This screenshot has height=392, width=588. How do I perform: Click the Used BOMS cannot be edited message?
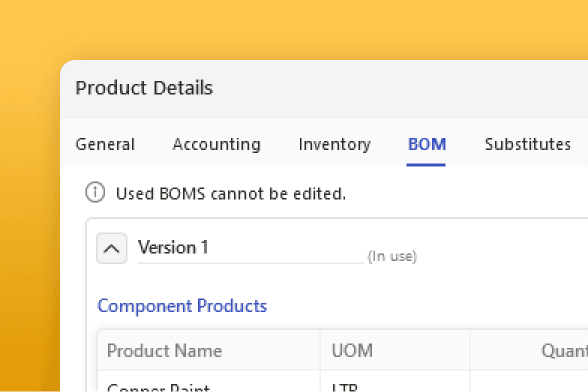click(x=231, y=194)
